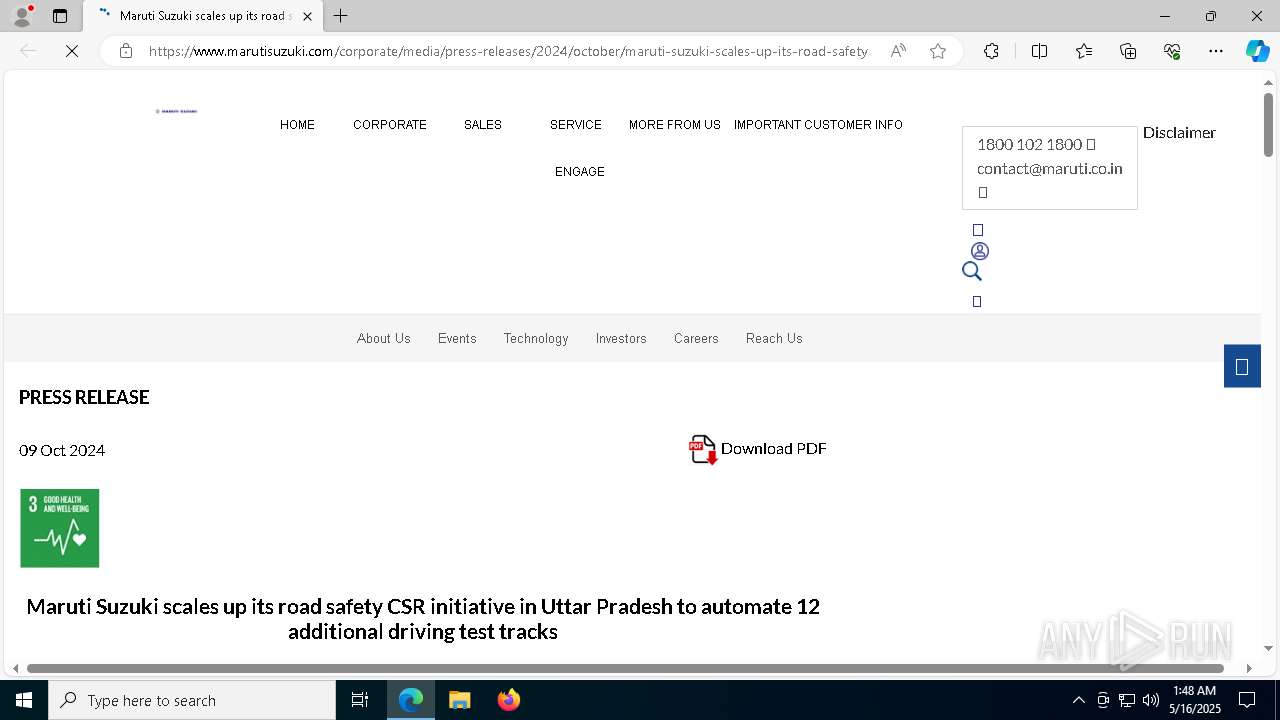The image size is (1280, 720).
Task: Go to the Events section
Action: click(x=457, y=338)
